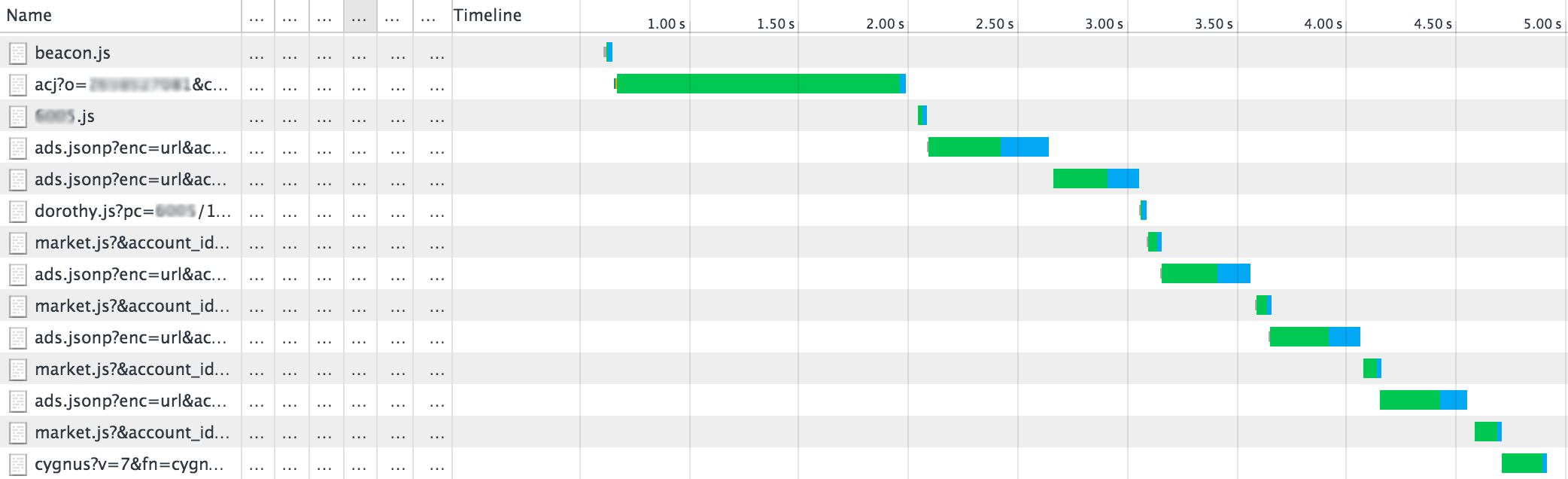The height and width of the screenshot is (479, 1568).
Task: Click the 1.00 s timeline marker
Action: tap(666, 24)
